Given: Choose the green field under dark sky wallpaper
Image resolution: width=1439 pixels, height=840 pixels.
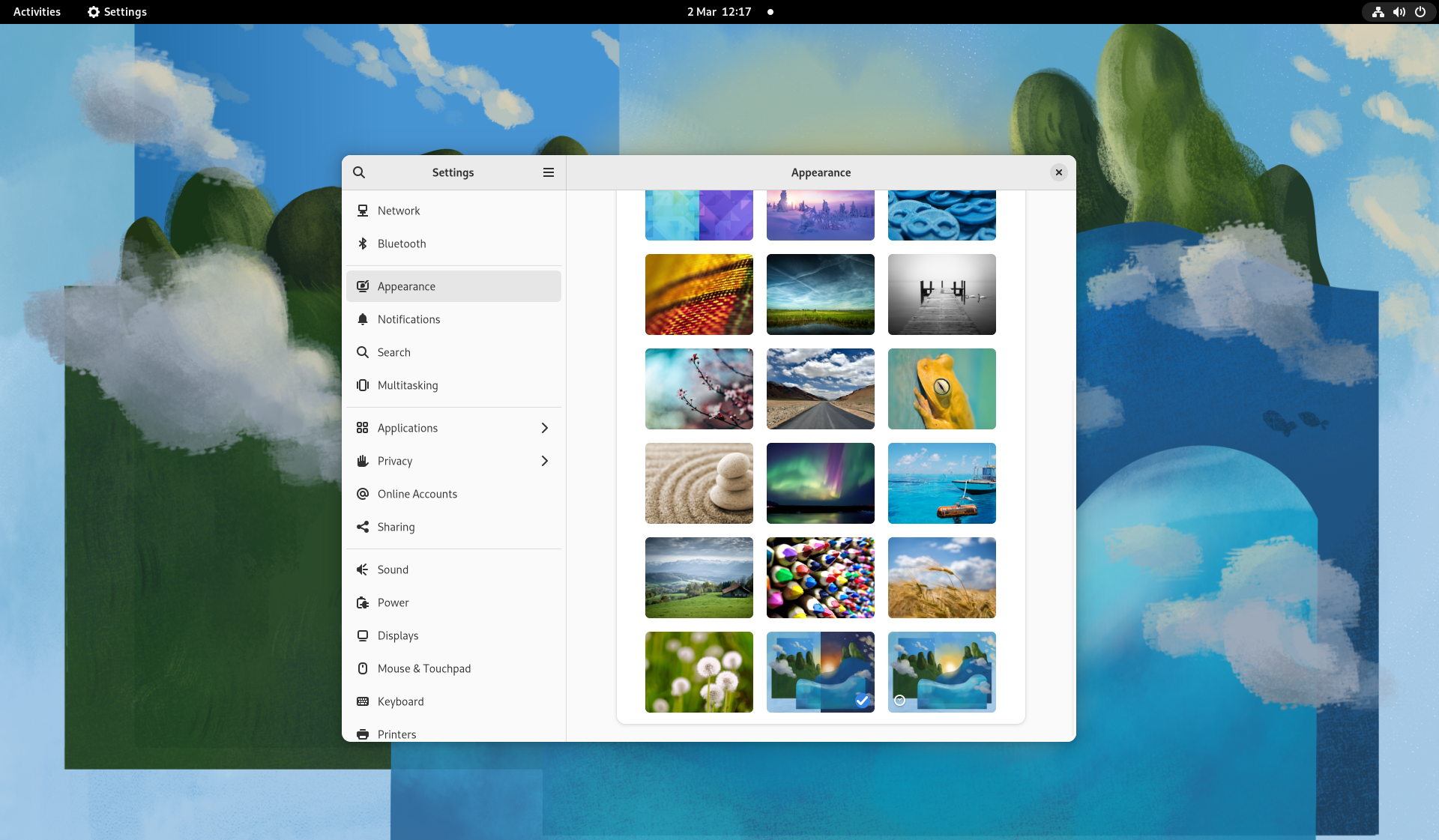Looking at the screenshot, I should point(821,294).
